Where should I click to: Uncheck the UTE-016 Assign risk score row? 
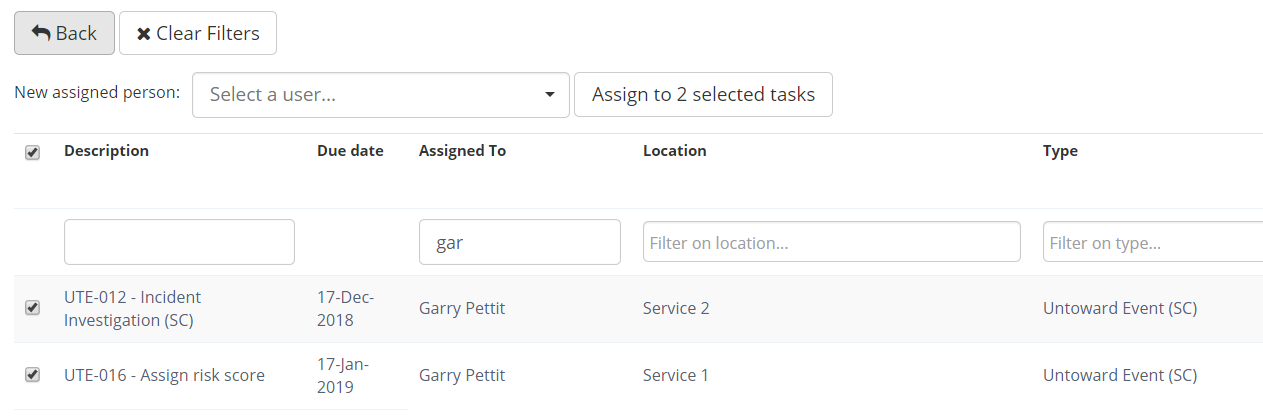click(x=32, y=375)
